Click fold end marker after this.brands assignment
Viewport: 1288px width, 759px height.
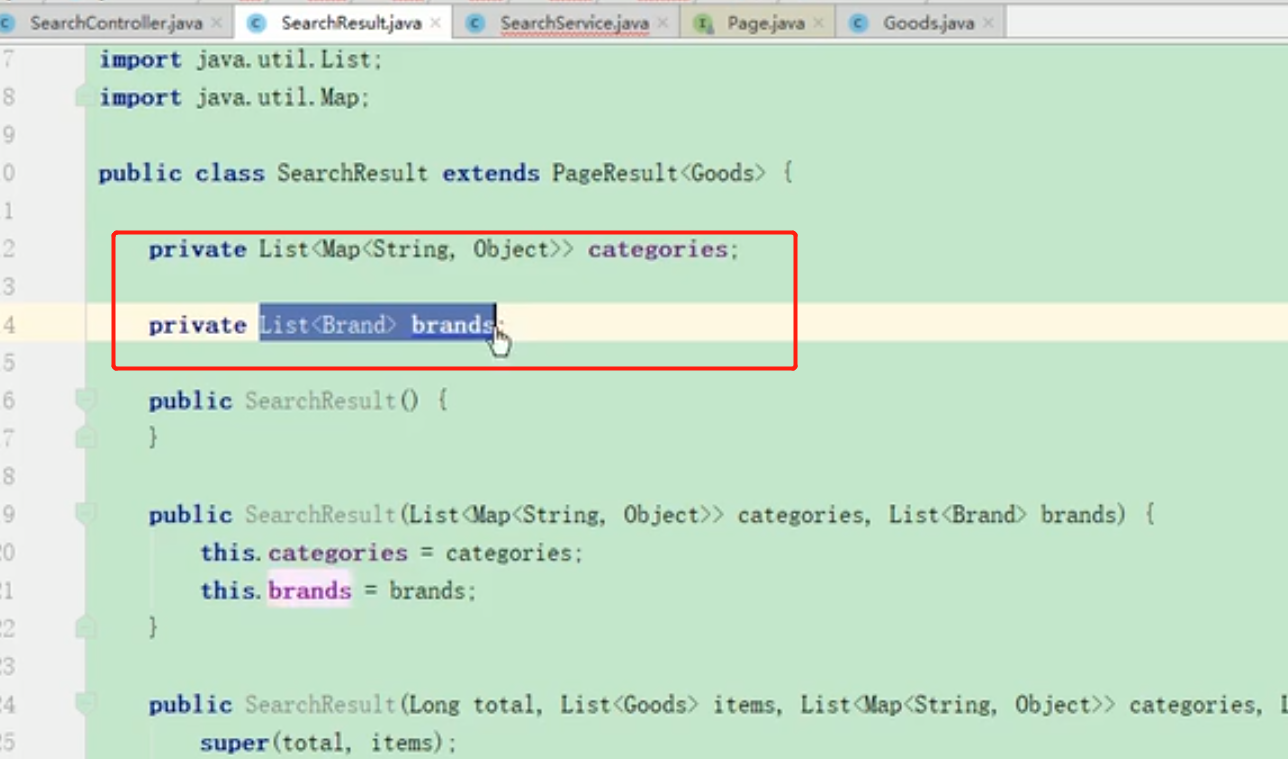click(x=86, y=627)
